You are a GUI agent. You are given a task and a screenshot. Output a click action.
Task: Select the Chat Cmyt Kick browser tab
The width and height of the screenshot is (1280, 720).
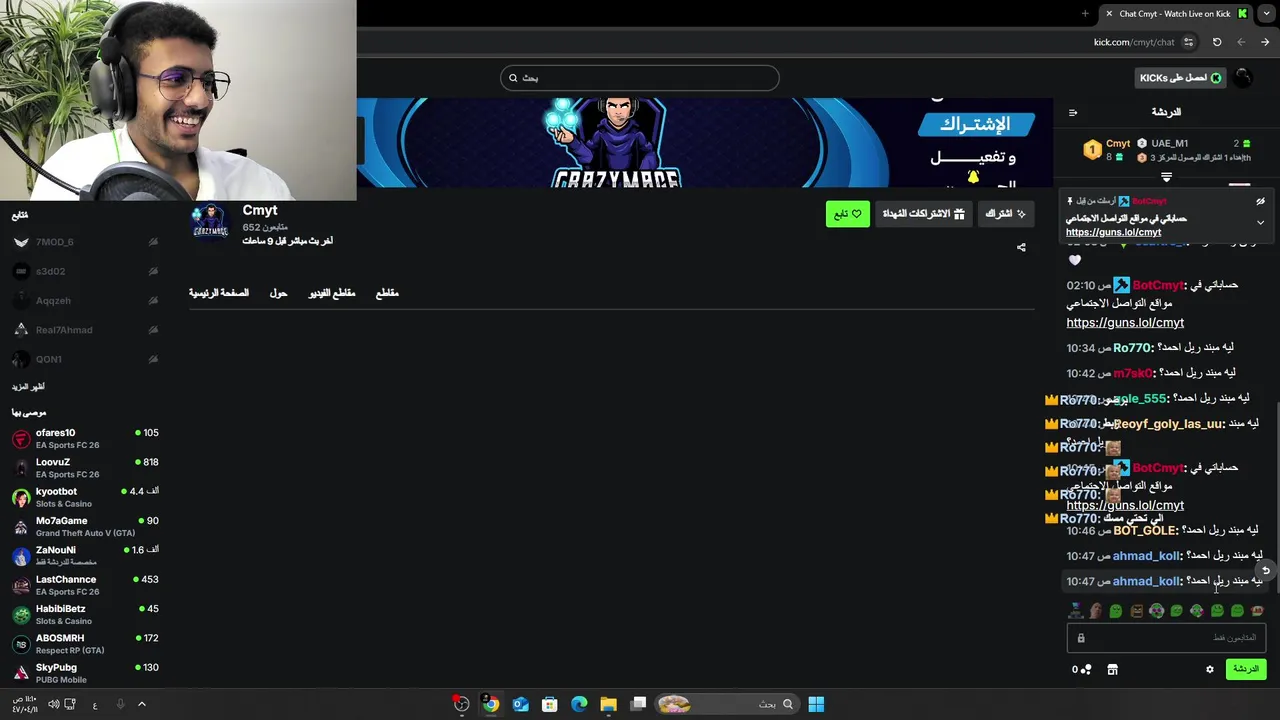click(1176, 13)
